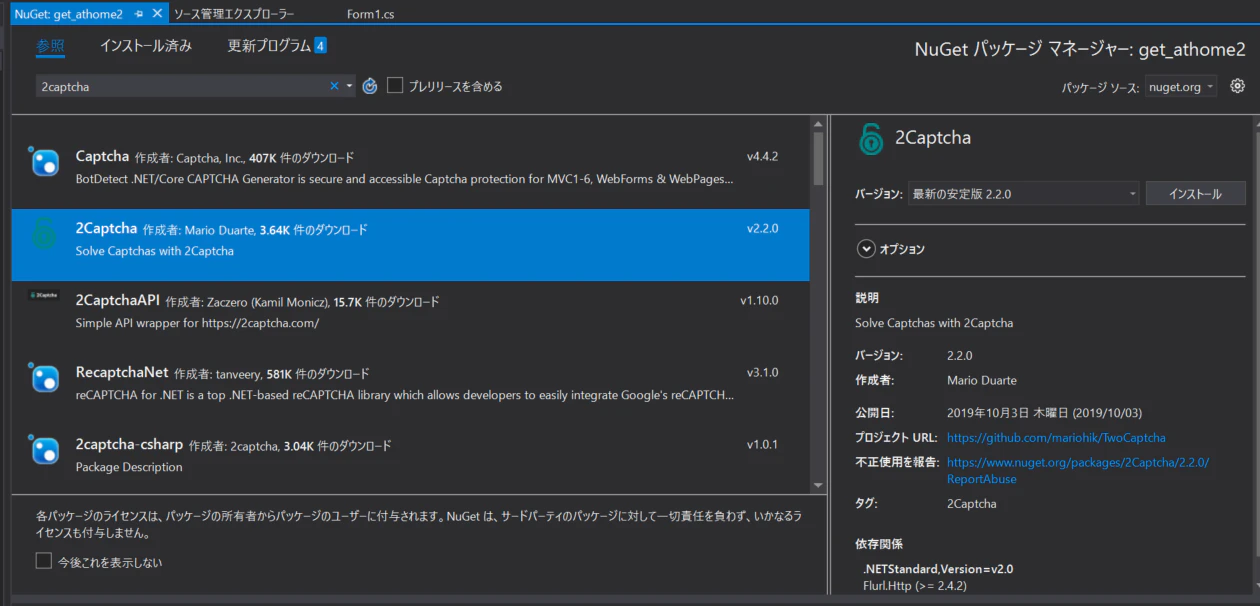Screen dimensions: 1260x606
Task: Open the search history dropdown arrow
Action: [350, 86]
